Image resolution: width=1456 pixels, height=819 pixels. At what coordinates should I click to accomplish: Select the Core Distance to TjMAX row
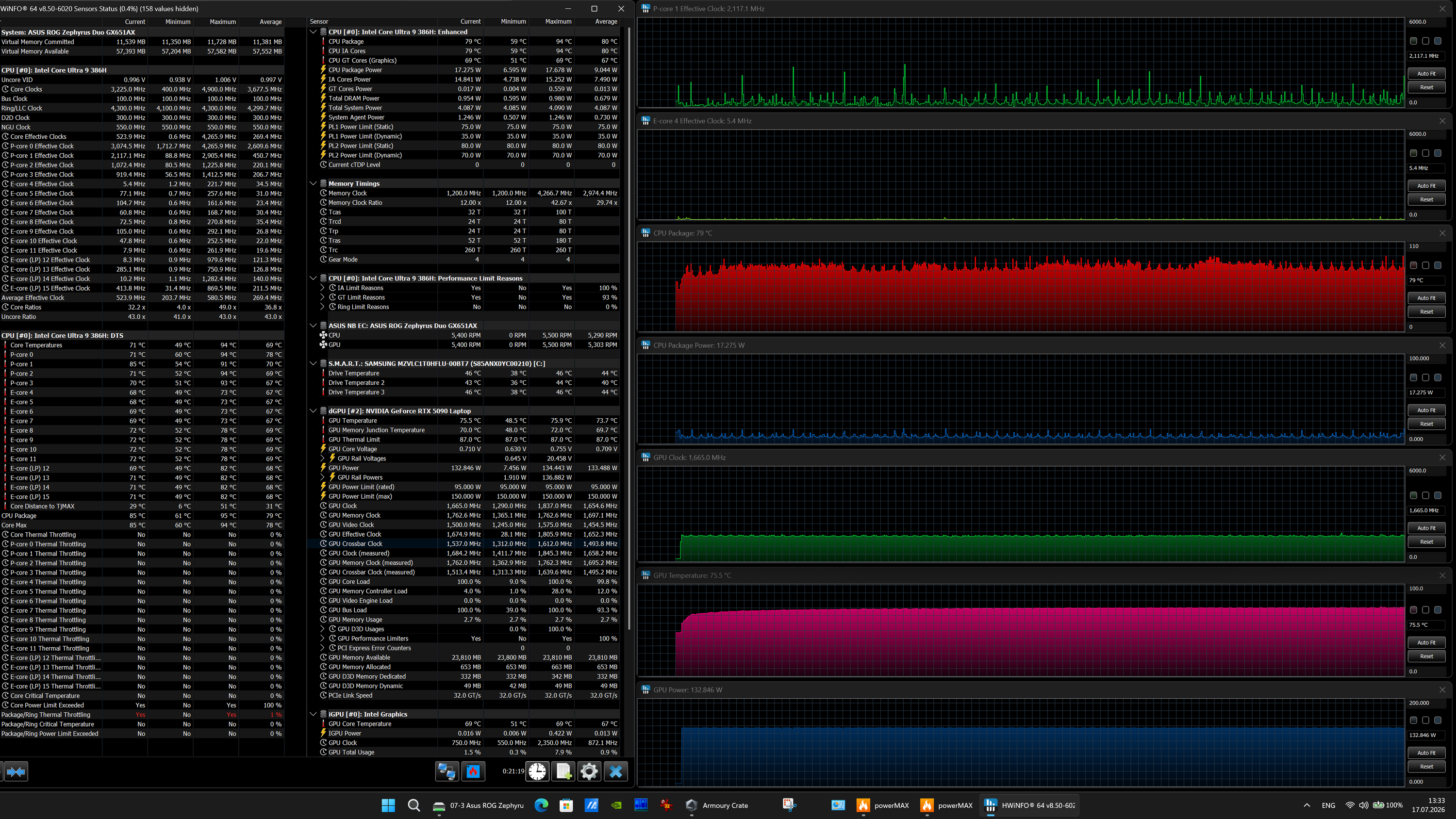click(142, 506)
